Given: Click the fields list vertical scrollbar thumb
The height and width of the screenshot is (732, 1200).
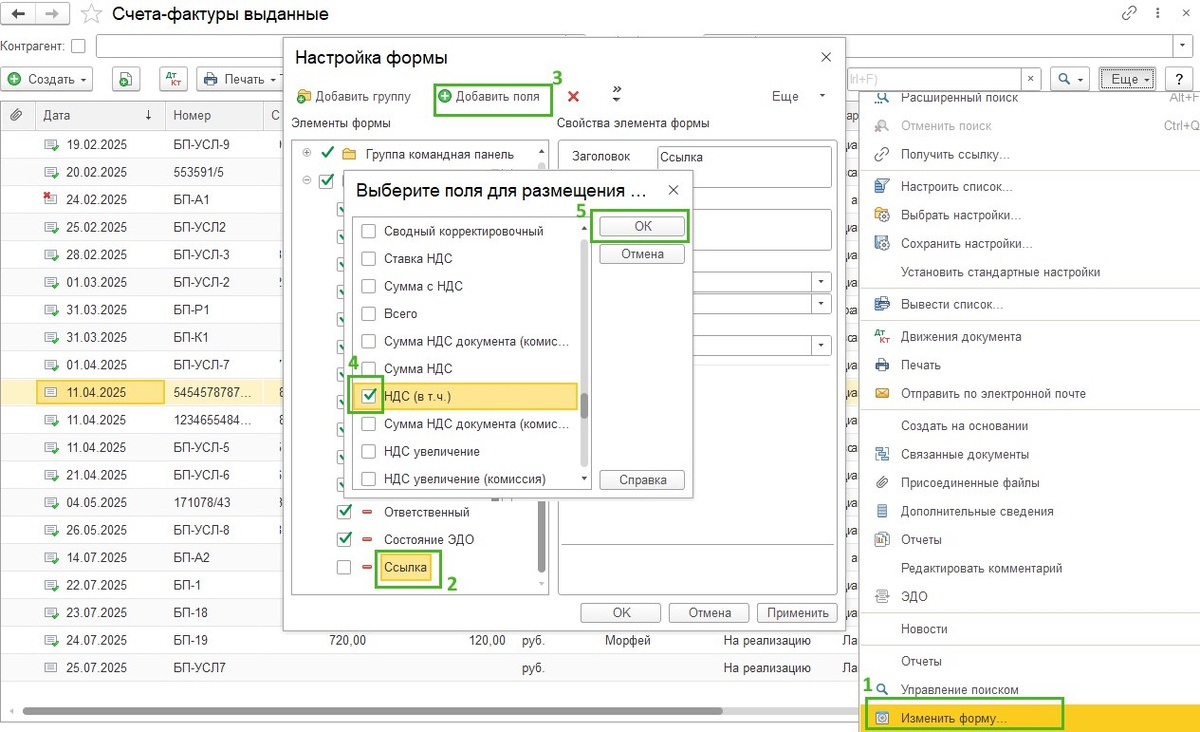Looking at the screenshot, I should point(584,405).
